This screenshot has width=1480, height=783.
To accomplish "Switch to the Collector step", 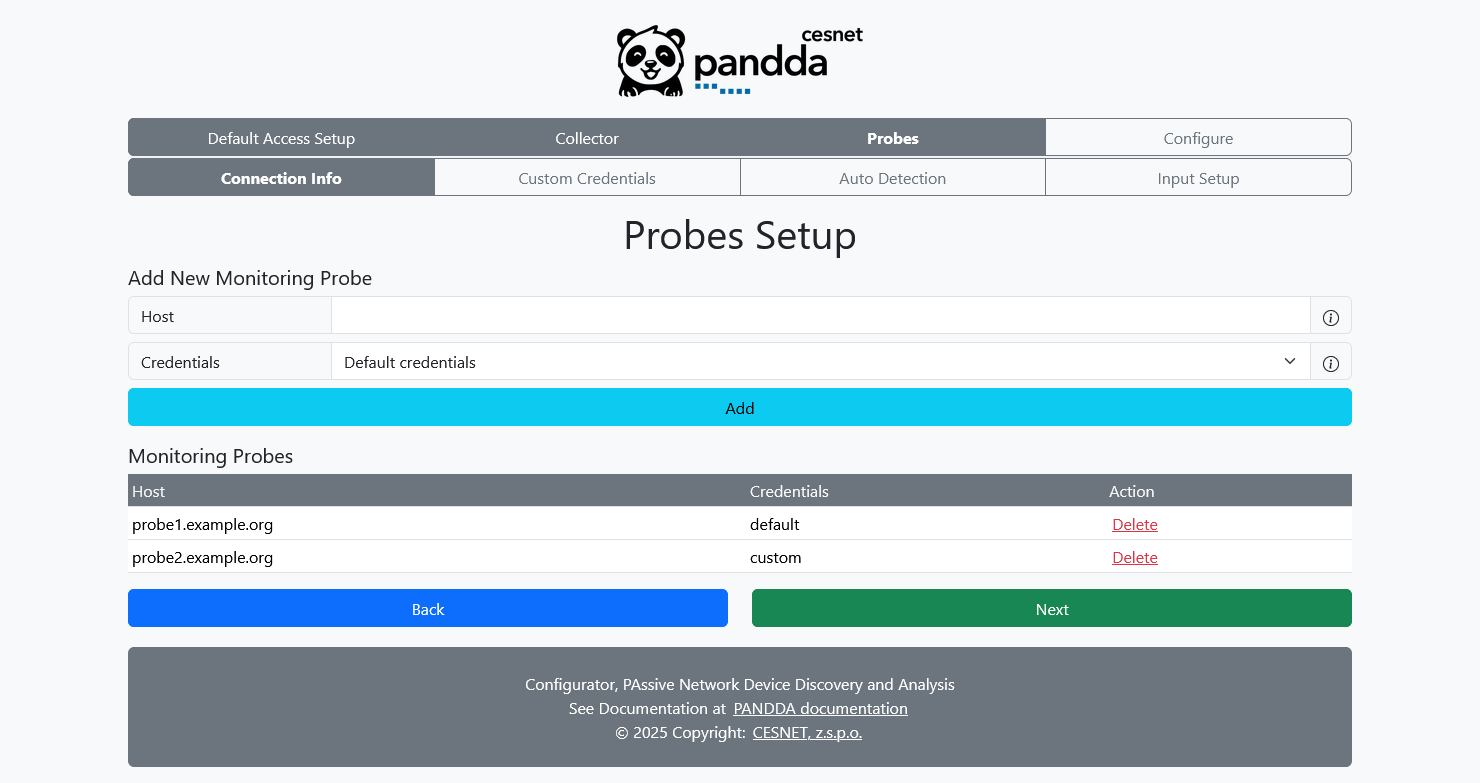I will [x=586, y=138].
